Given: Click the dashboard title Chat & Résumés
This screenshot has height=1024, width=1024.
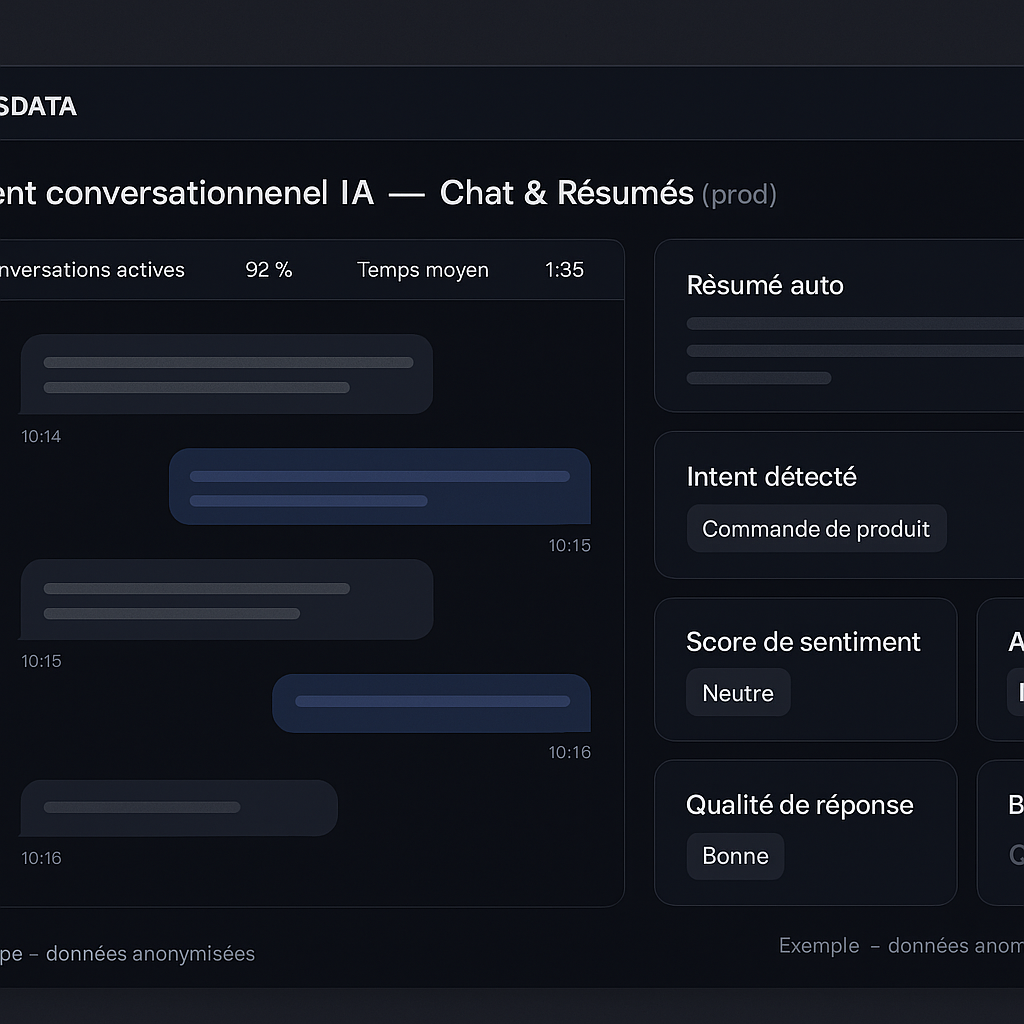Looking at the screenshot, I should pyautogui.click(x=565, y=192).
